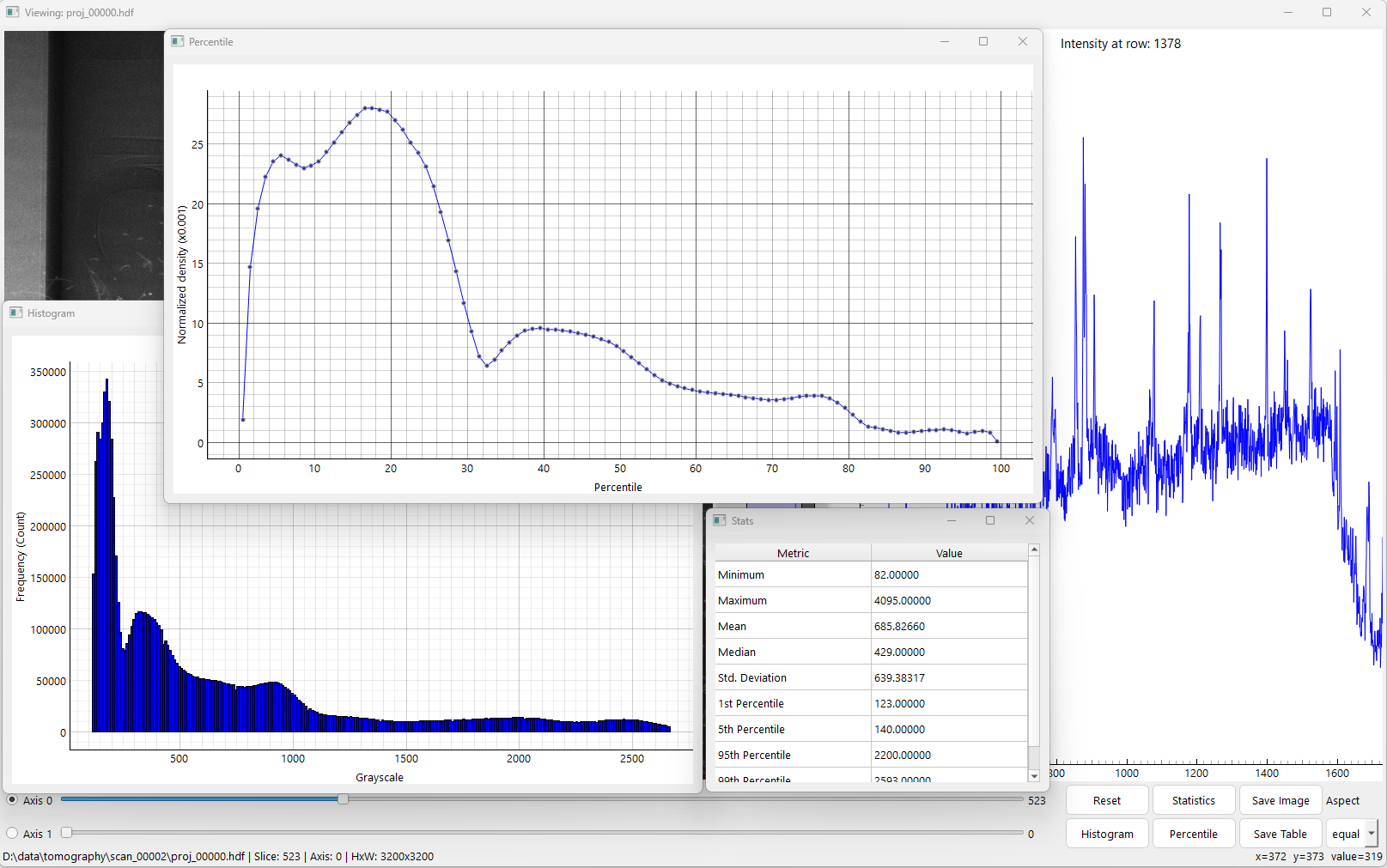
Task: Click the Histogram window title icon
Action: pyautogui.click(x=16, y=313)
